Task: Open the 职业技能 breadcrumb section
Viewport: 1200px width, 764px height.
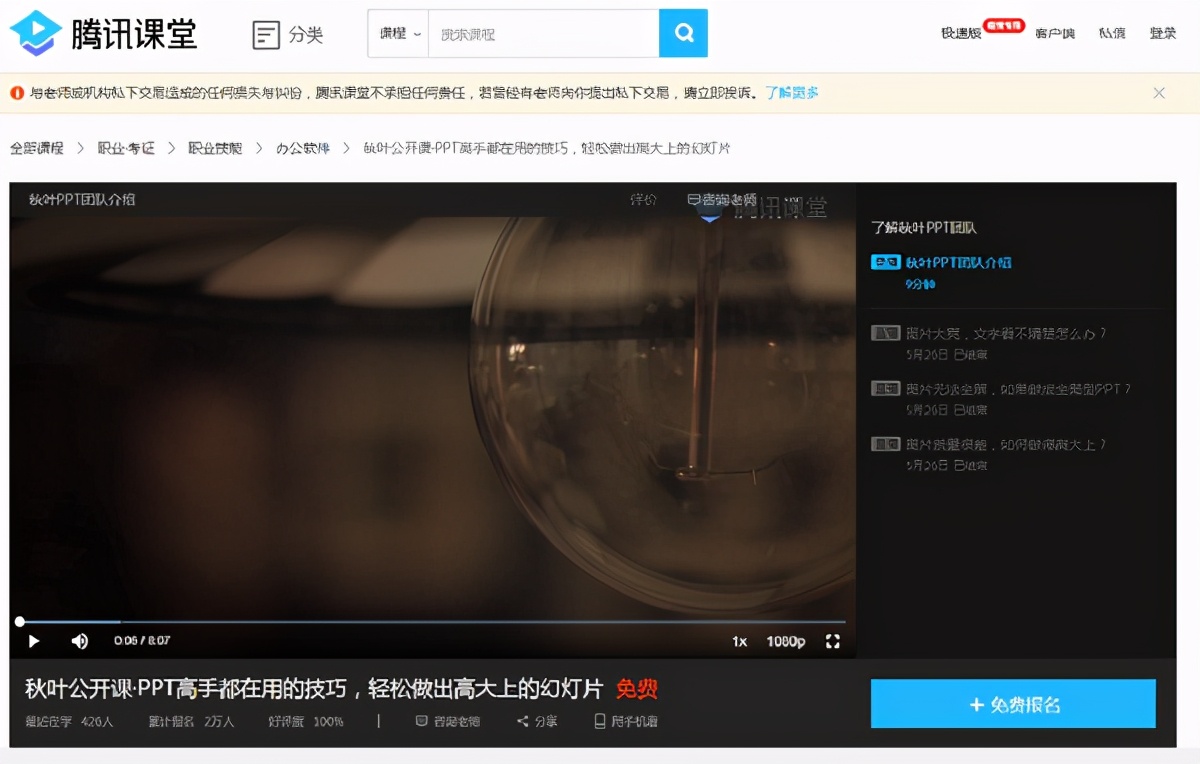Action: click(215, 147)
